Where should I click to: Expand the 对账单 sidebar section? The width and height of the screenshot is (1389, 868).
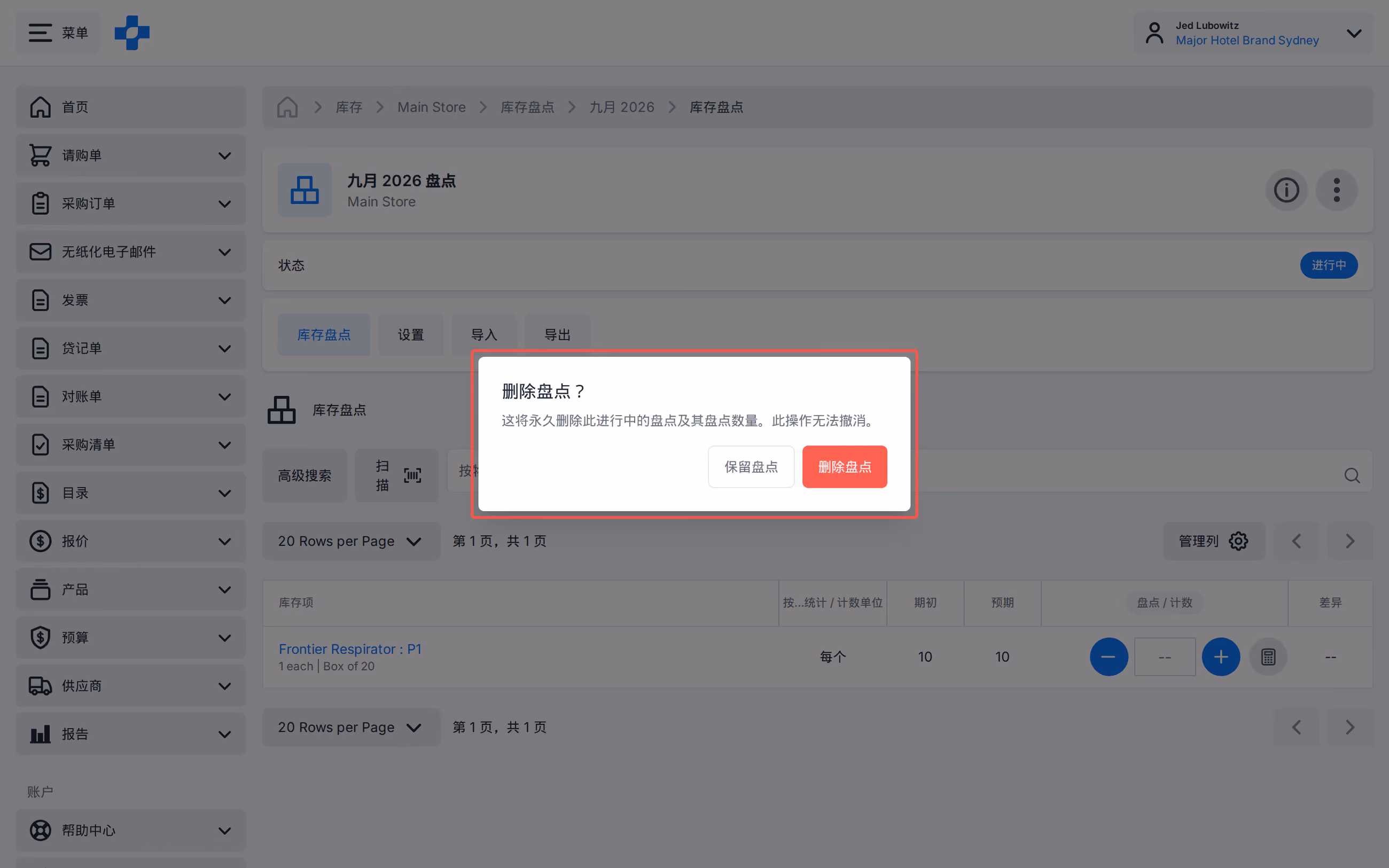tap(131, 397)
